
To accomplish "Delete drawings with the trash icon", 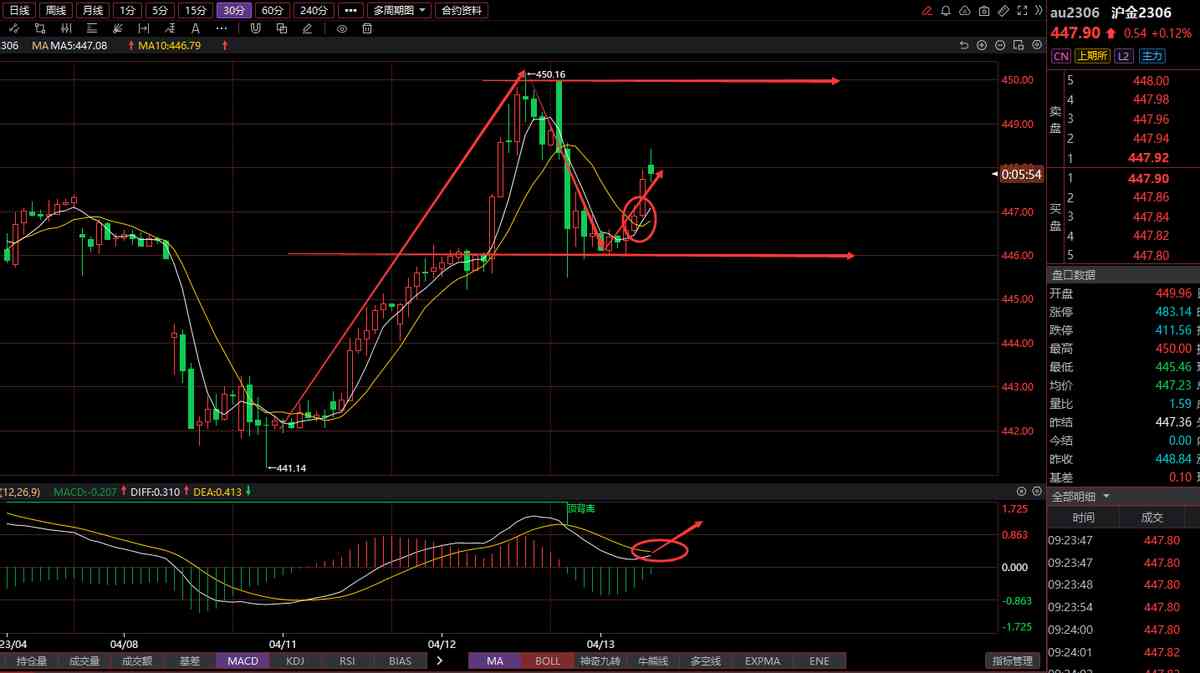I will 367,29.
